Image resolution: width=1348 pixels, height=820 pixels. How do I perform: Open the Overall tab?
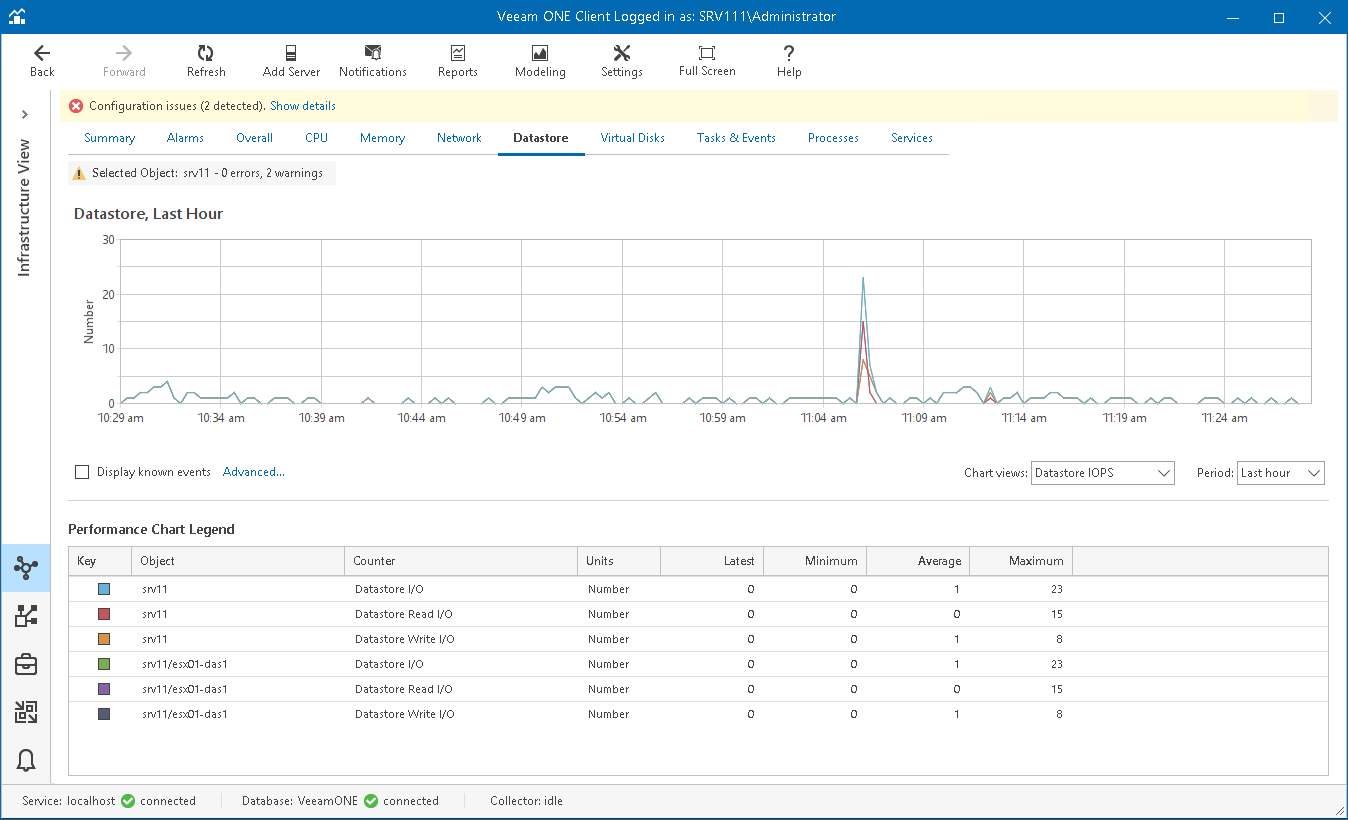pos(254,138)
